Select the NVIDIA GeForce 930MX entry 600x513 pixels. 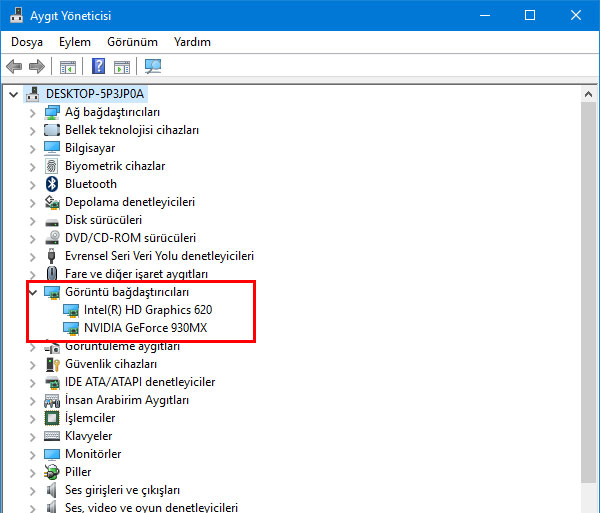tap(145, 328)
